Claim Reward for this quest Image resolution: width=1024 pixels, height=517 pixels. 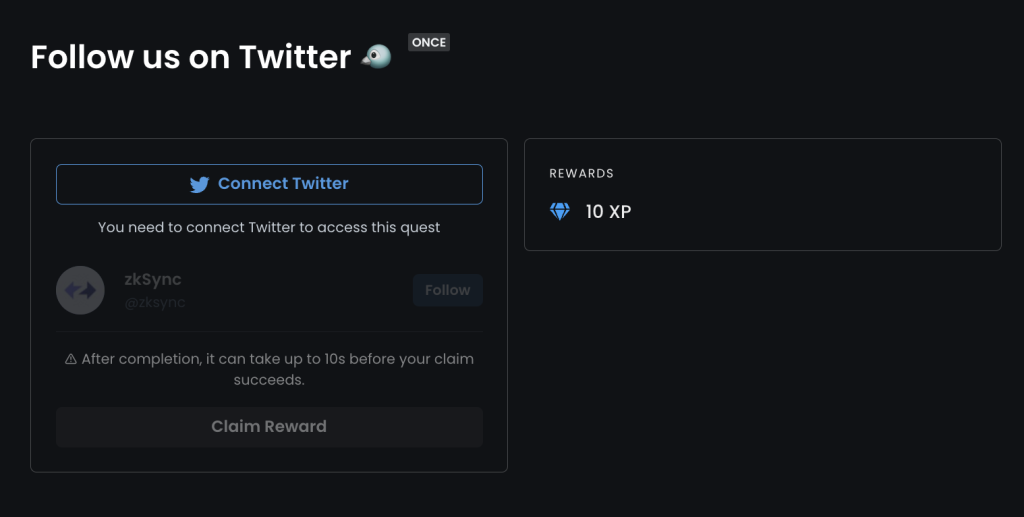tap(269, 427)
